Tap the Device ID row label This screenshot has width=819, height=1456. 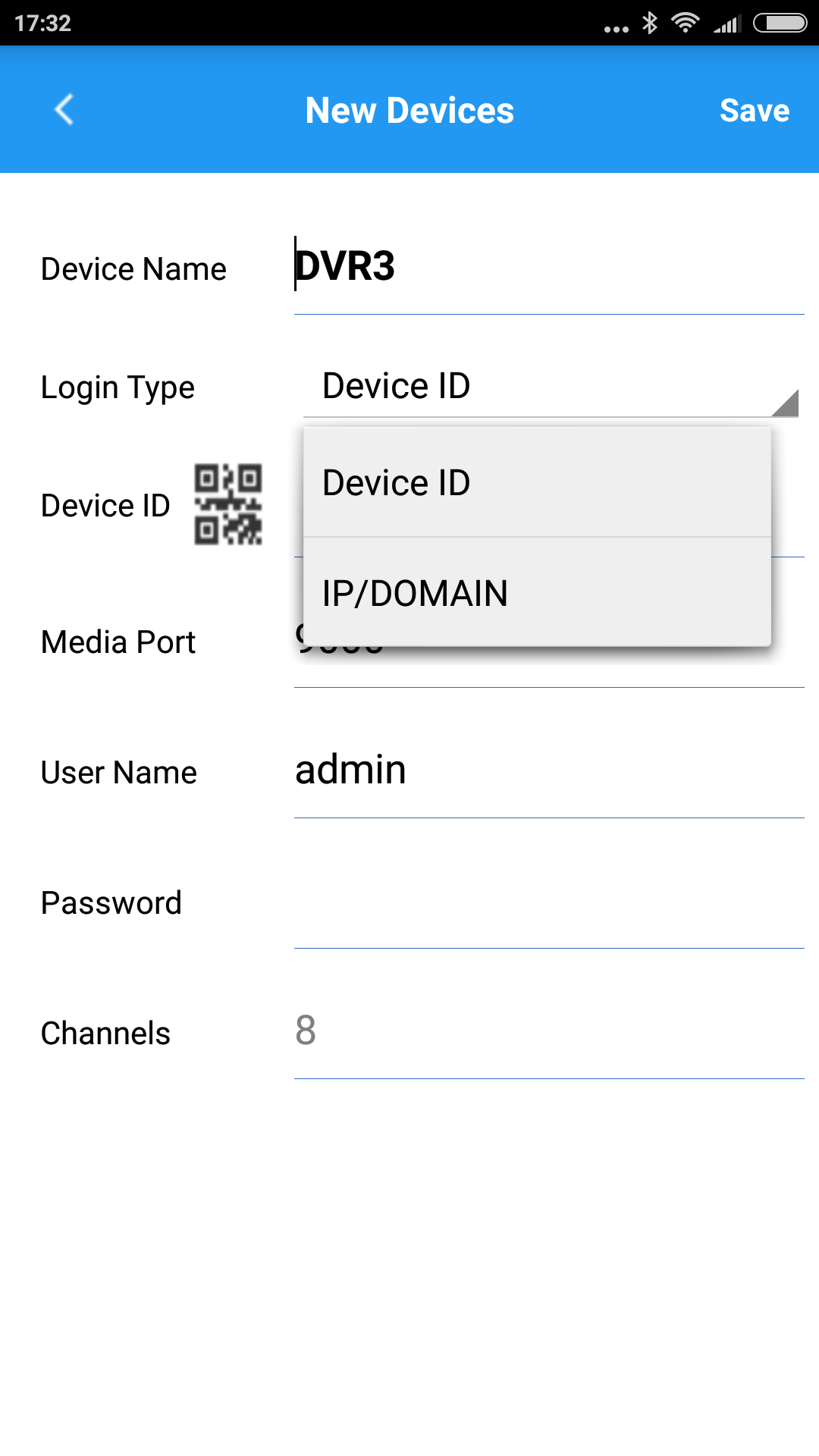[x=105, y=506]
